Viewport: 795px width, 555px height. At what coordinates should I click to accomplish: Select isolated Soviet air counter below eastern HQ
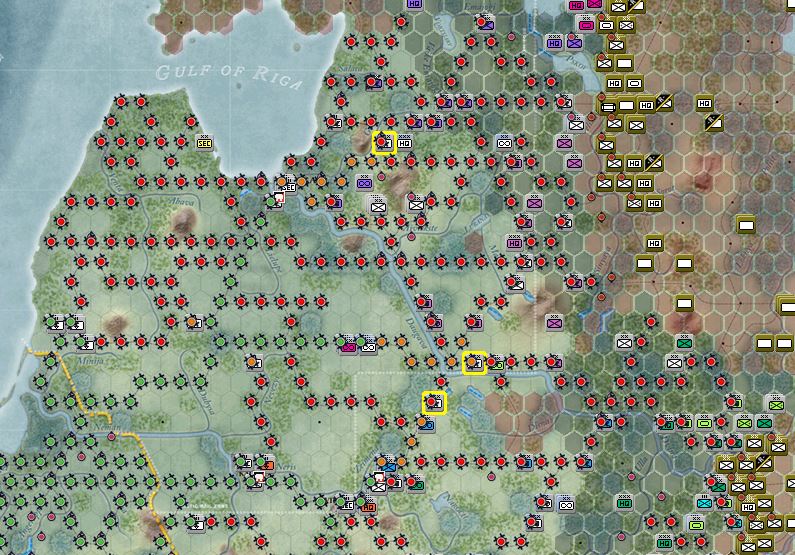(x=714, y=122)
